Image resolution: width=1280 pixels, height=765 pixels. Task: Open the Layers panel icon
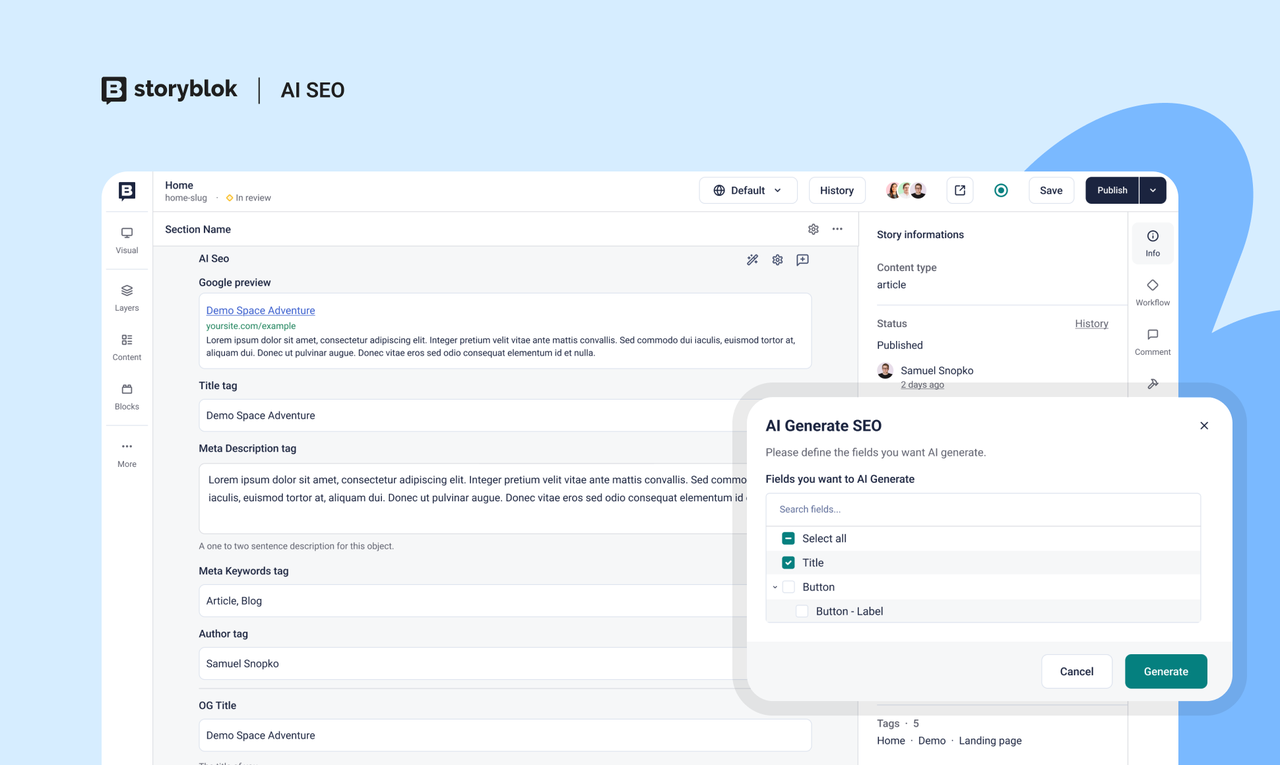click(x=126, y=296)
